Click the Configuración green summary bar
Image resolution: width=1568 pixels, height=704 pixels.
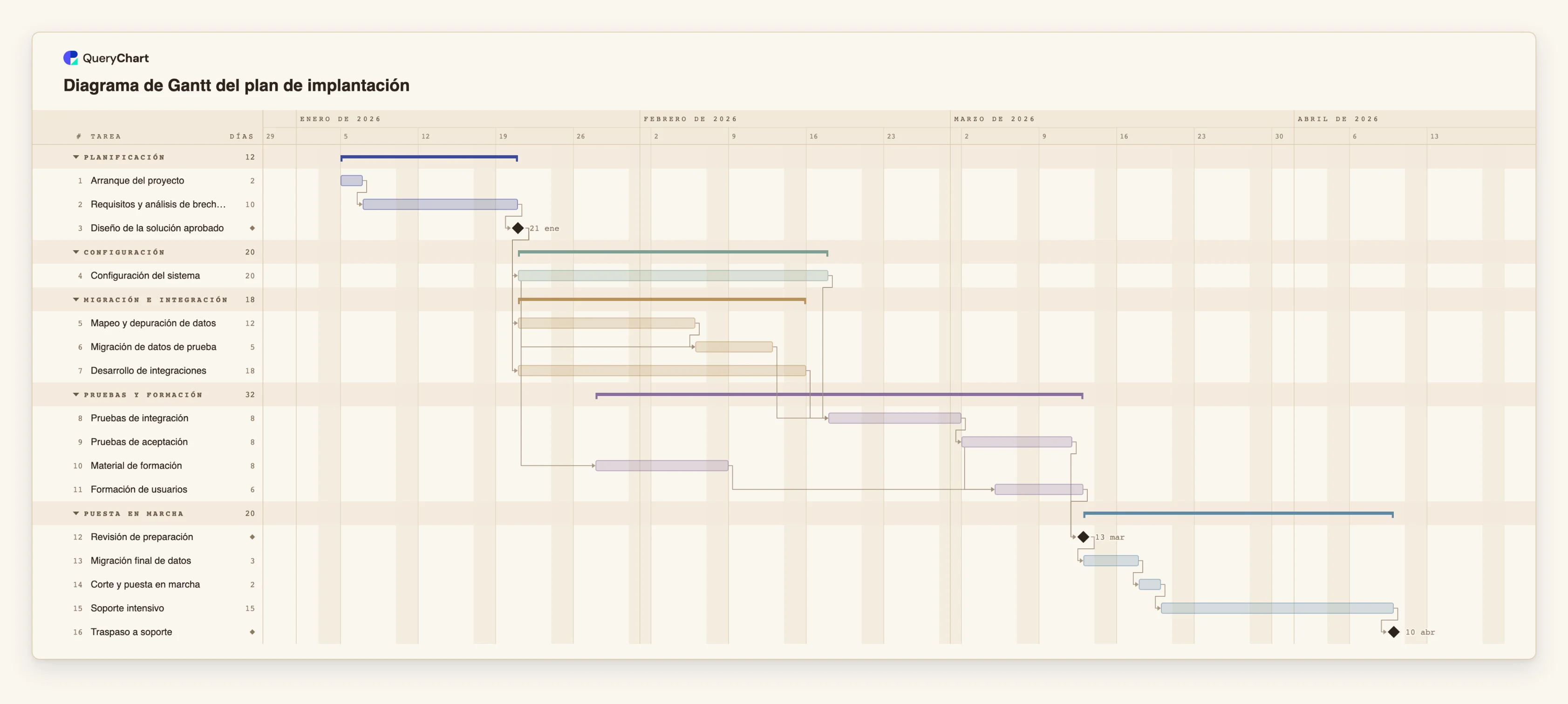click(x=673, y=253)
